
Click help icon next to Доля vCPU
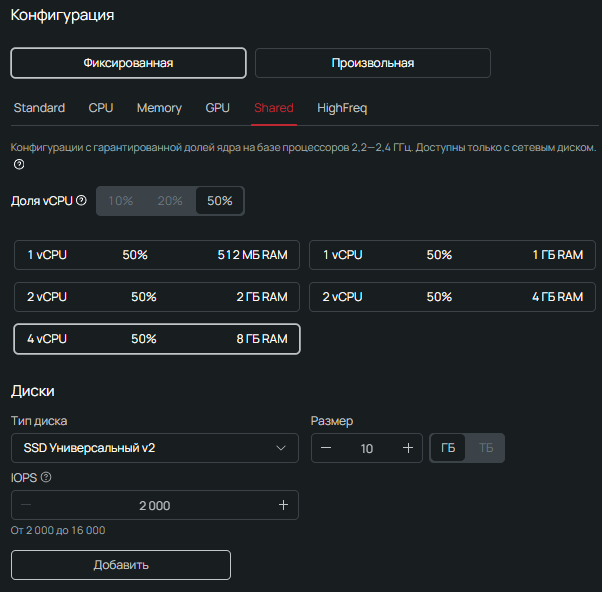pos(81,201)
